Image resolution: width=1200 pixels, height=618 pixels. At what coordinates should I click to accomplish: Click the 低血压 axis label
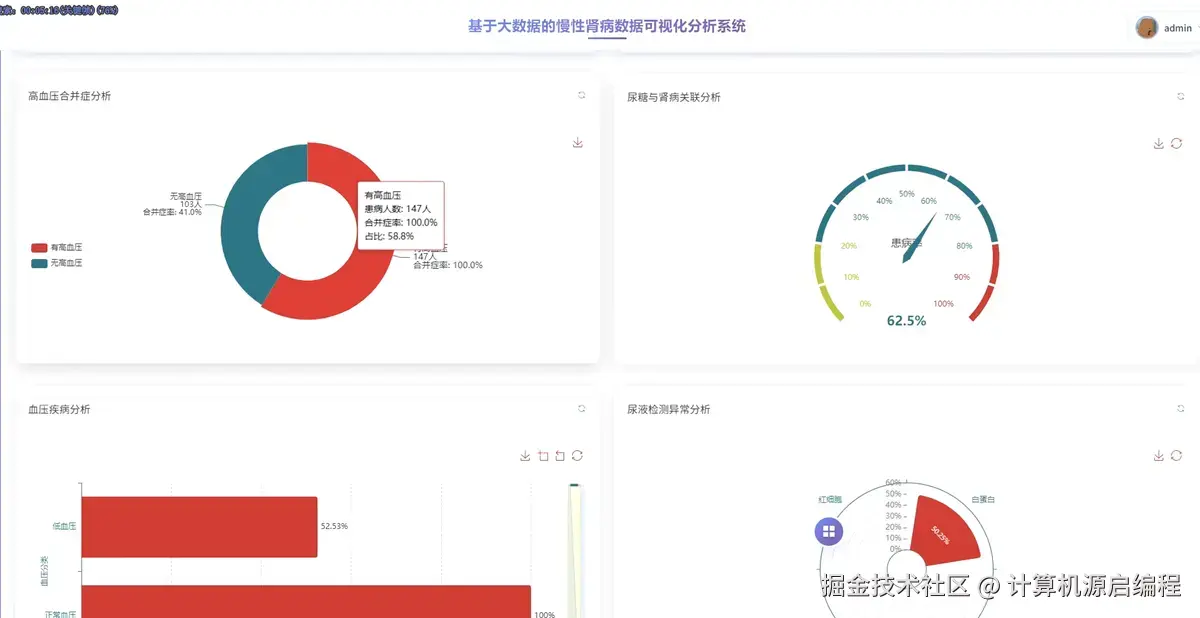[64, 525]
